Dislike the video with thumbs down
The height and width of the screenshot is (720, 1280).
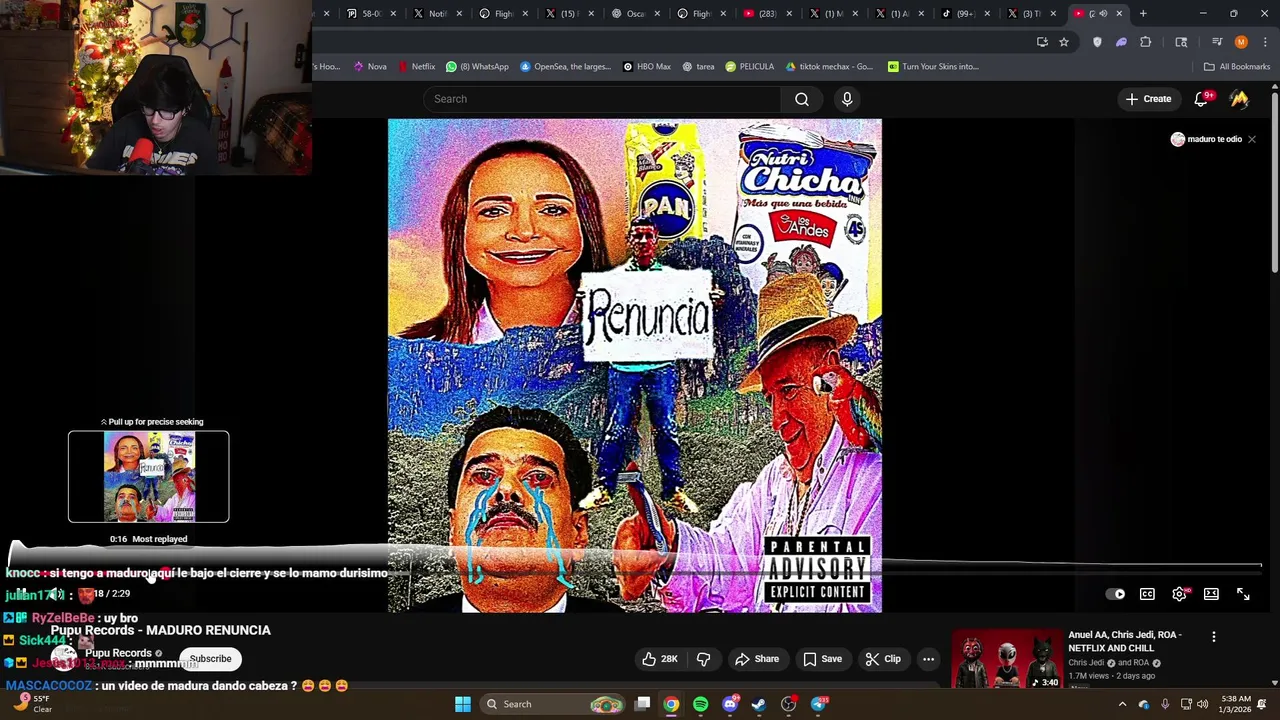(704, 659)
